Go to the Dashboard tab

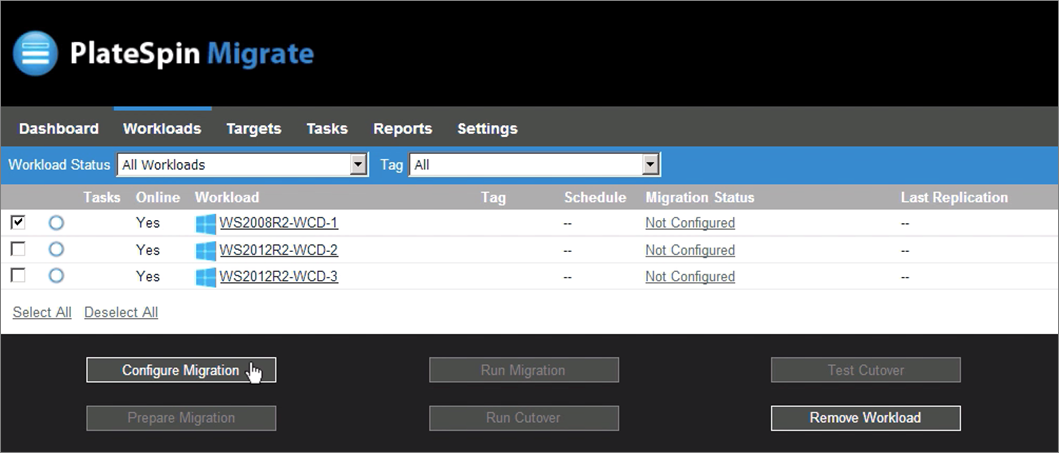pos(59,128)
